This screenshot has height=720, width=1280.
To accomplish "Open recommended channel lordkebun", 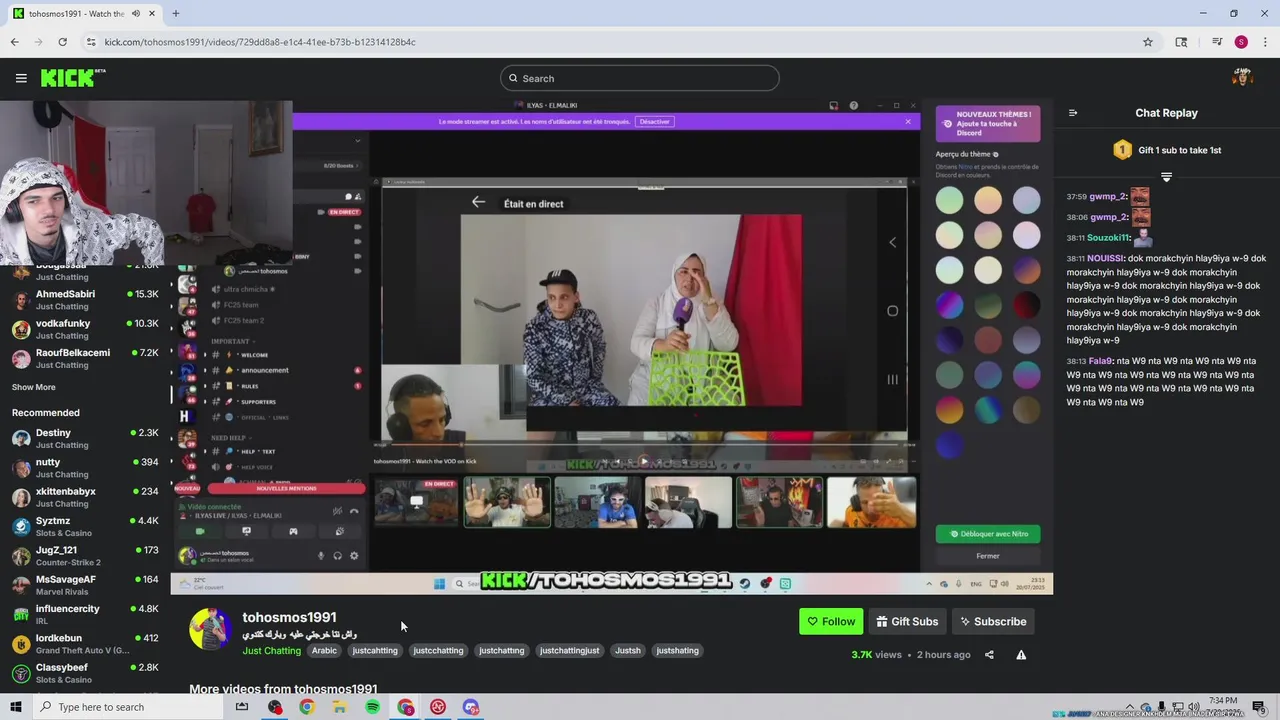I will 85,643.
